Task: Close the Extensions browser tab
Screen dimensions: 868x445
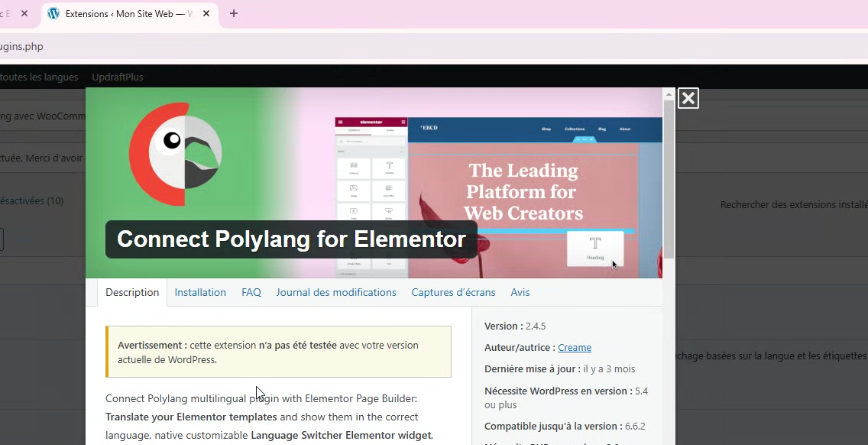Action: [x=206, y=14]
